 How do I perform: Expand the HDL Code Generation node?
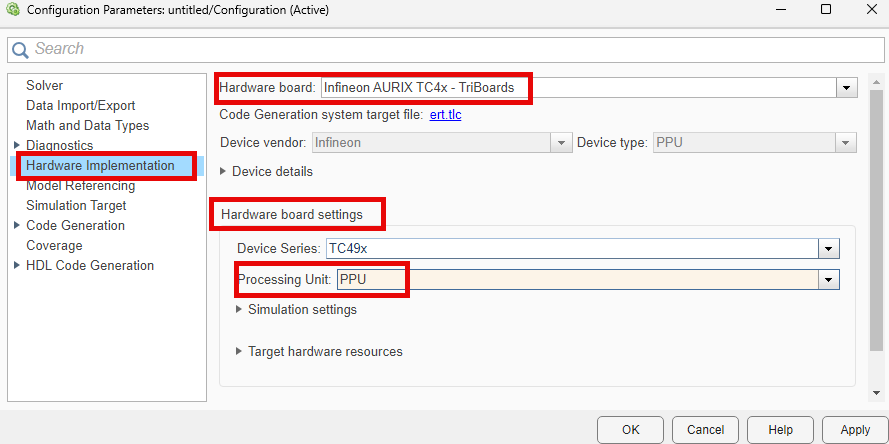[16, 266]
